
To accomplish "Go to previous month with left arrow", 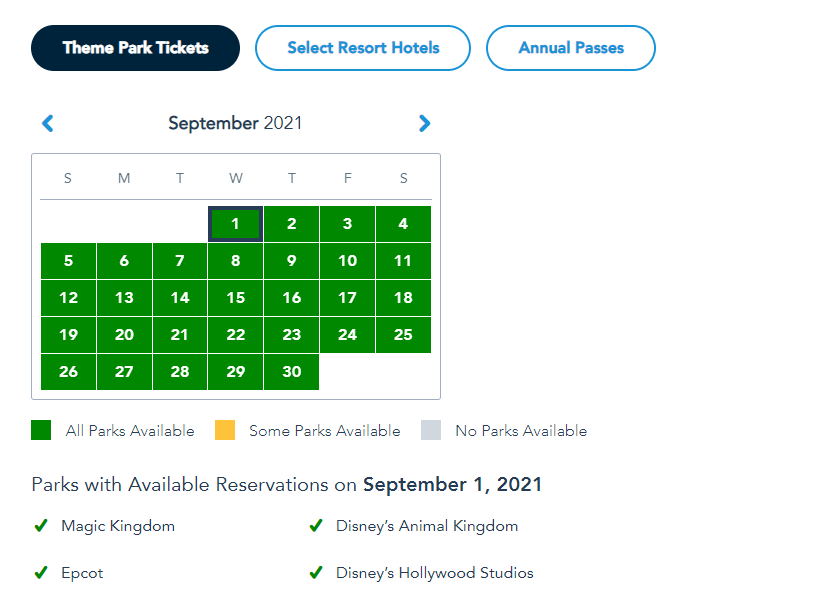I will tap(47, 124).
